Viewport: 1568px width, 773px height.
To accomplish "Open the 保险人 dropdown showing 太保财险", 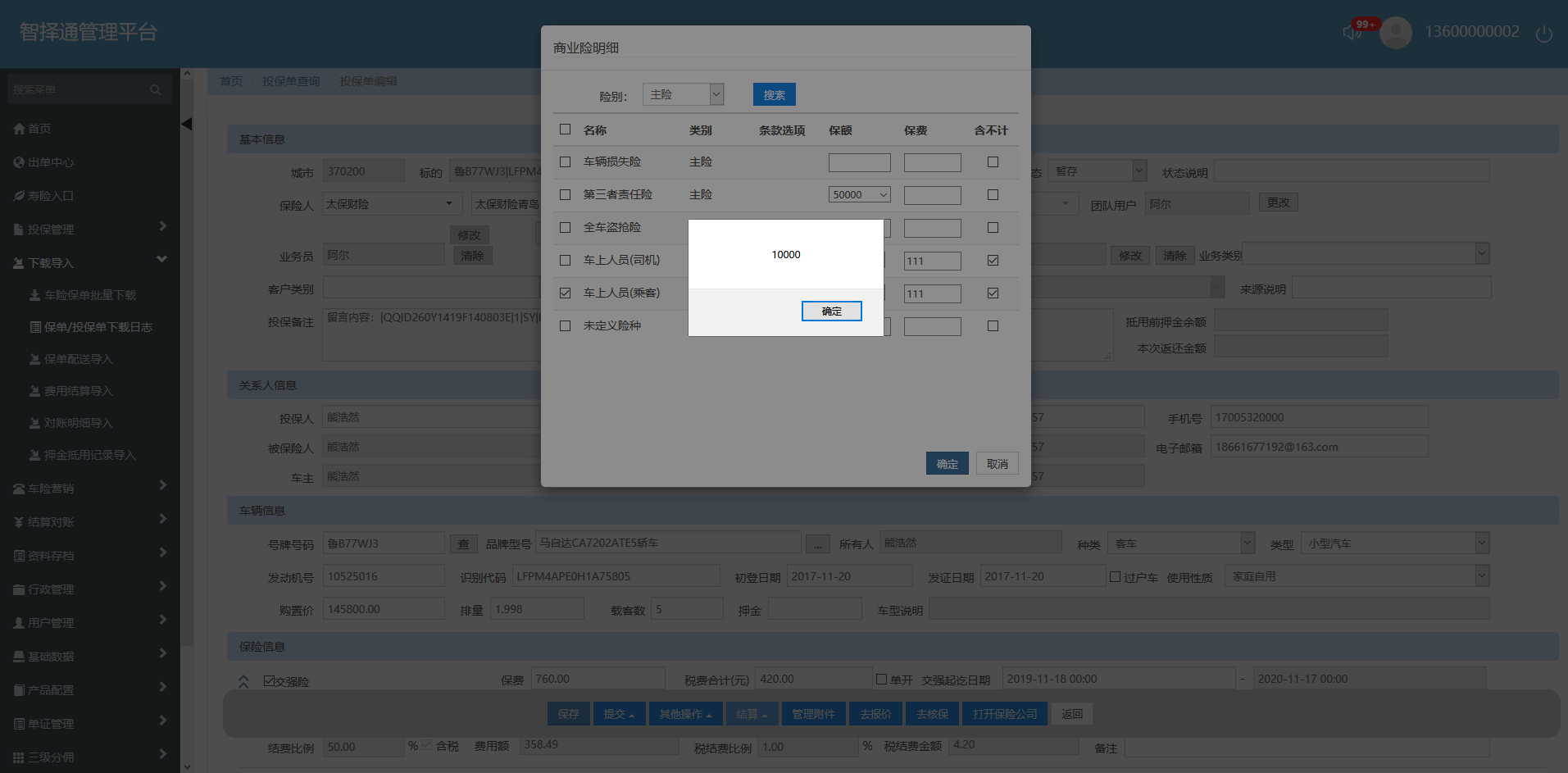I will [393, 204].
